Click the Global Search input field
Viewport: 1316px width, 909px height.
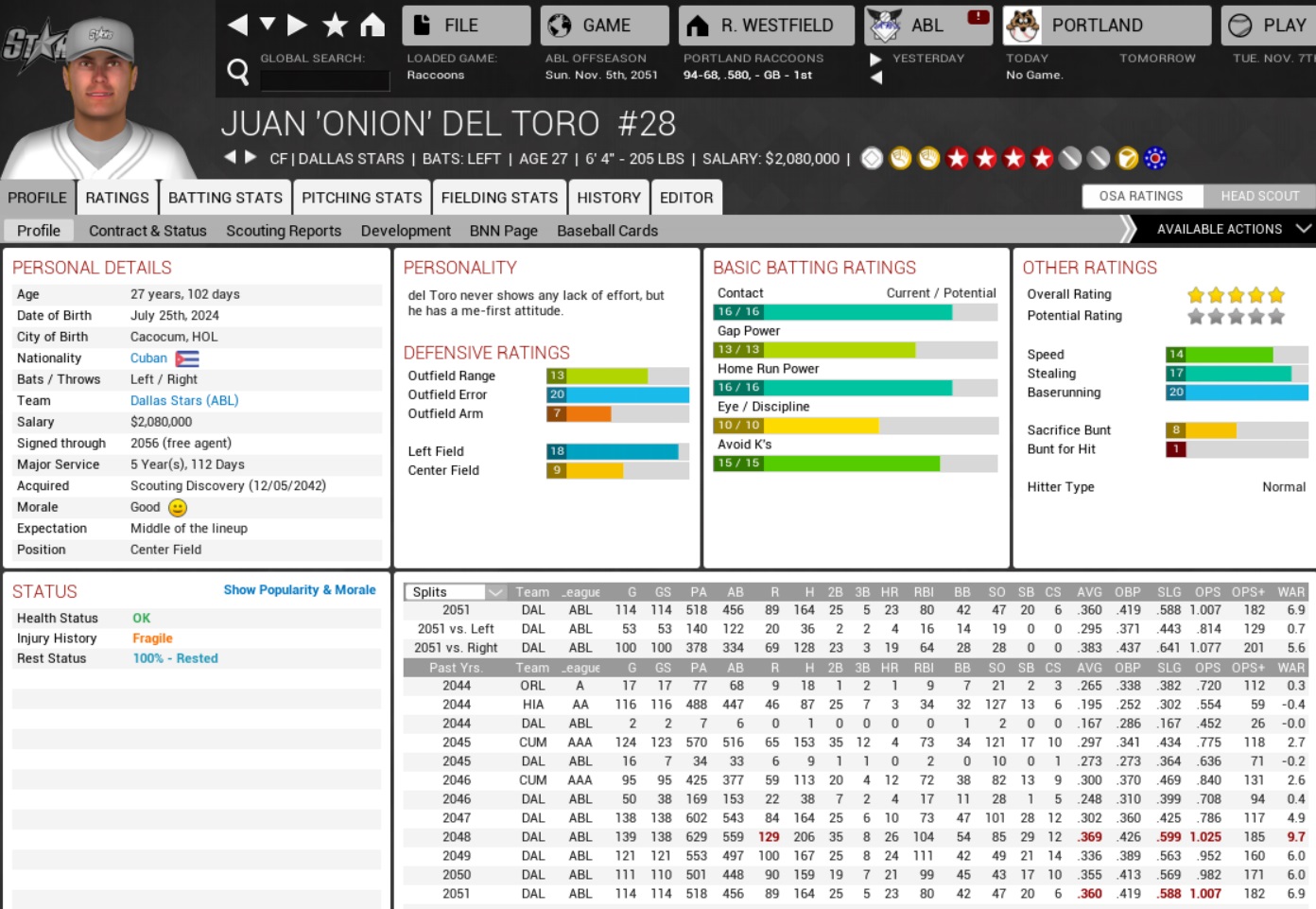(324, 79)
